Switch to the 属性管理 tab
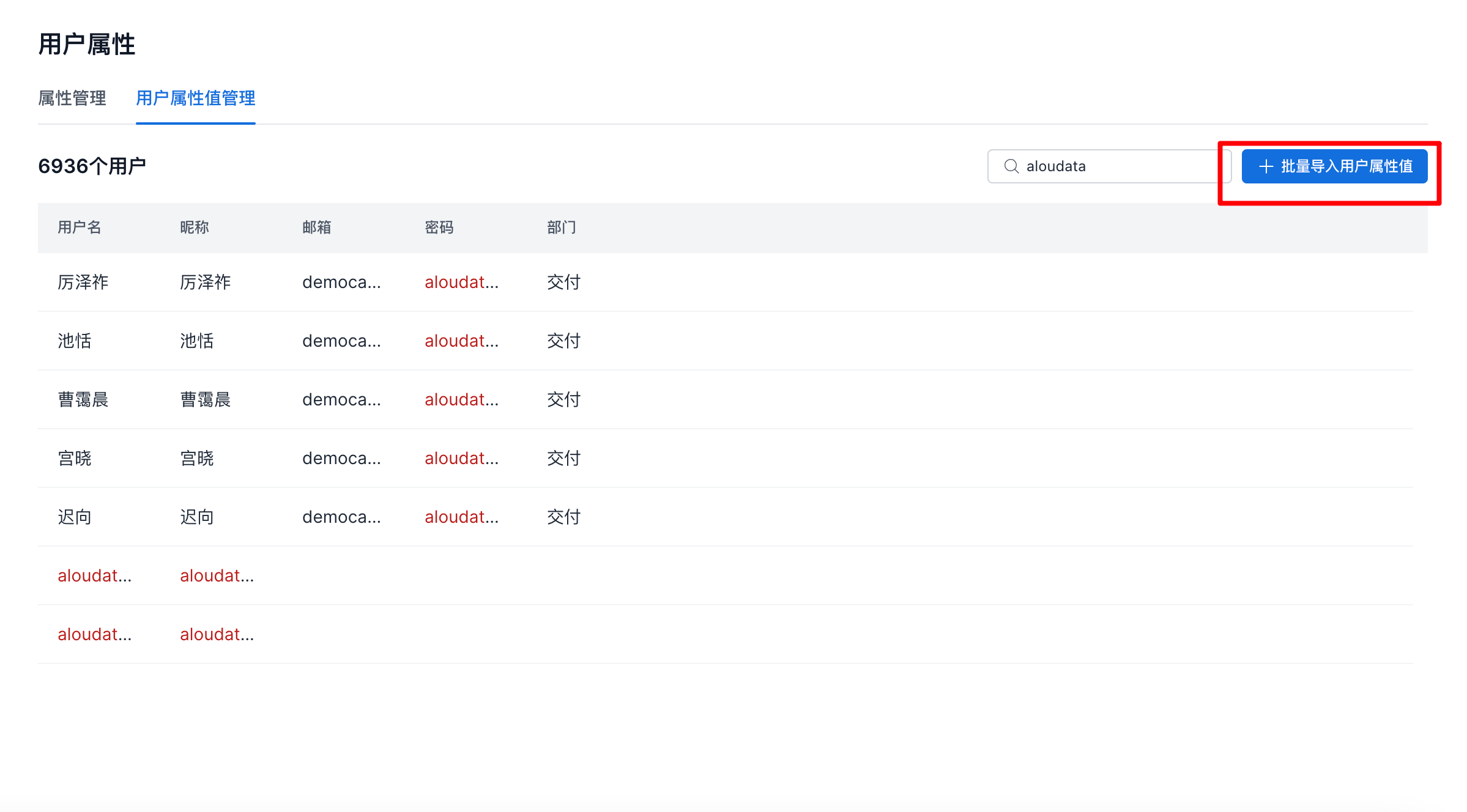 tap(72, 98)
